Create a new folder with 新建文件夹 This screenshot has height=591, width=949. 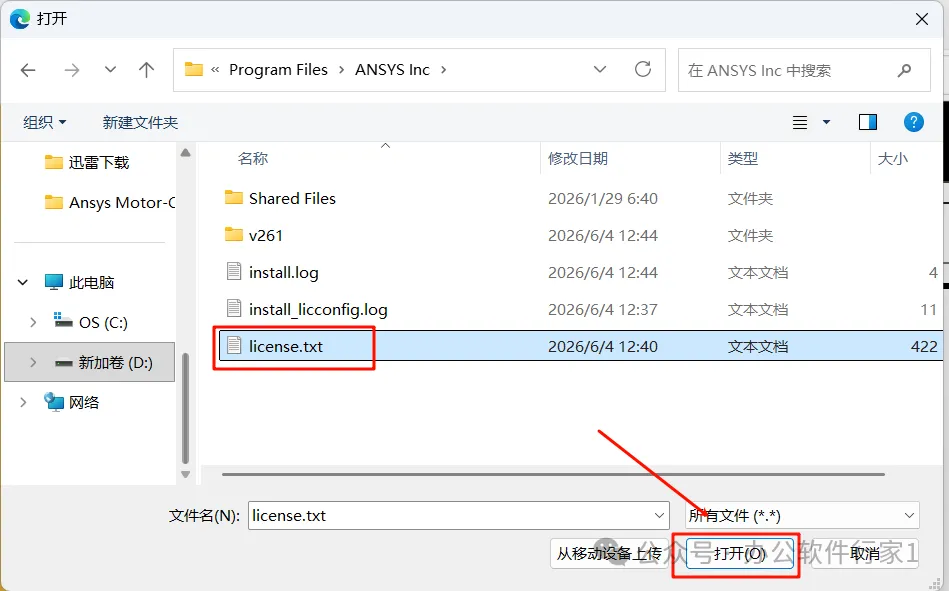pos(140,122)
